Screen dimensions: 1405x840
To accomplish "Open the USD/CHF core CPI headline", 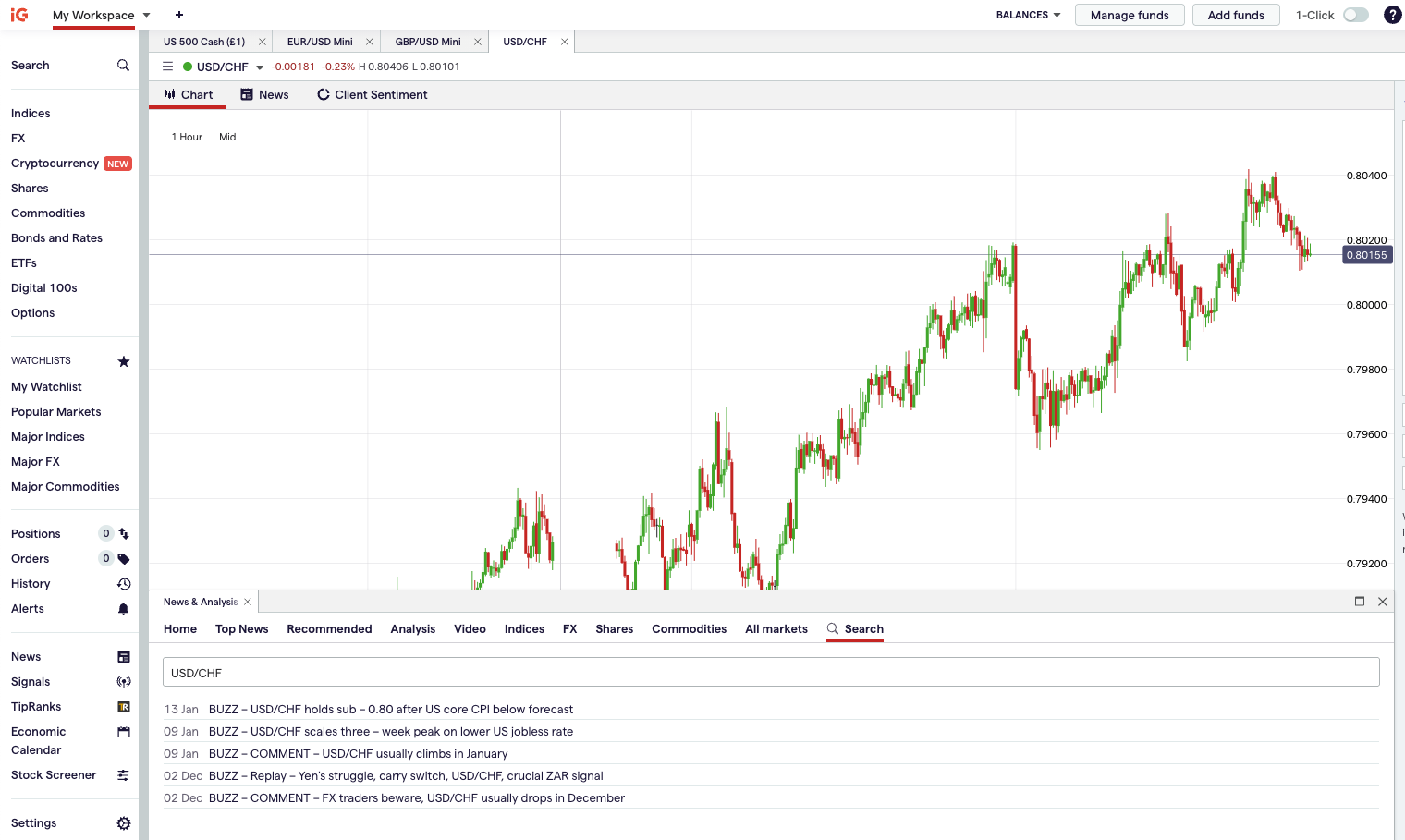I will 391,709.
